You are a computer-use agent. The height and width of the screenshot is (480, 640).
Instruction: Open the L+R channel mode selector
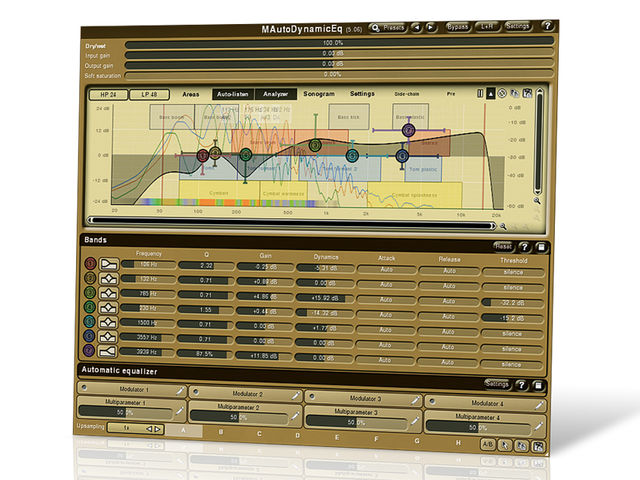[x=487, y=26]
